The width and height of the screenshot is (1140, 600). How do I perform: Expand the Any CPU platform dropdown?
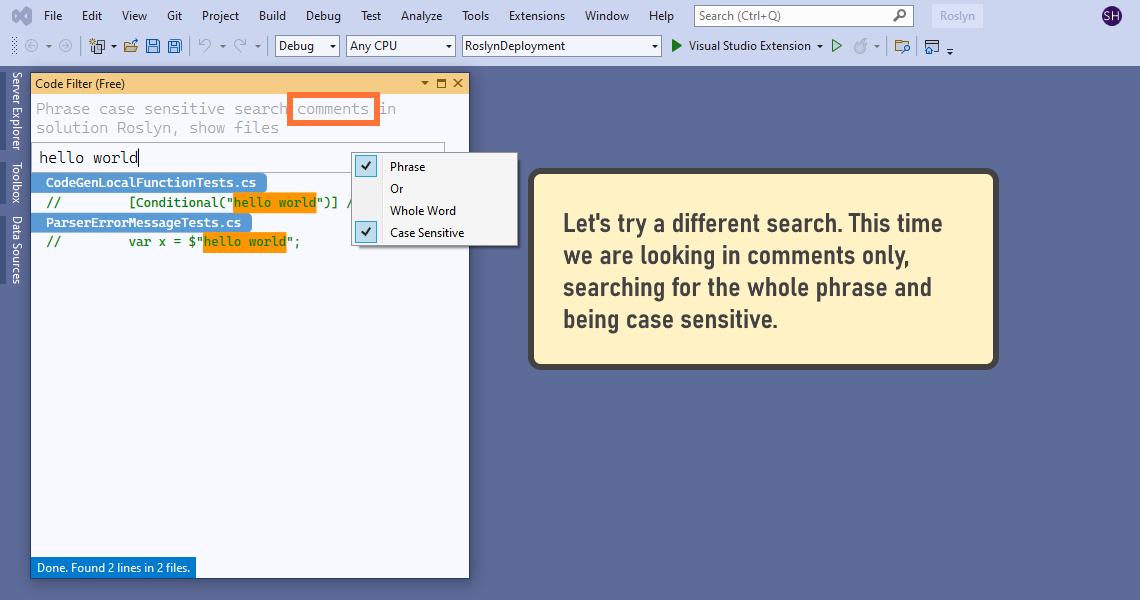[401, 46]
